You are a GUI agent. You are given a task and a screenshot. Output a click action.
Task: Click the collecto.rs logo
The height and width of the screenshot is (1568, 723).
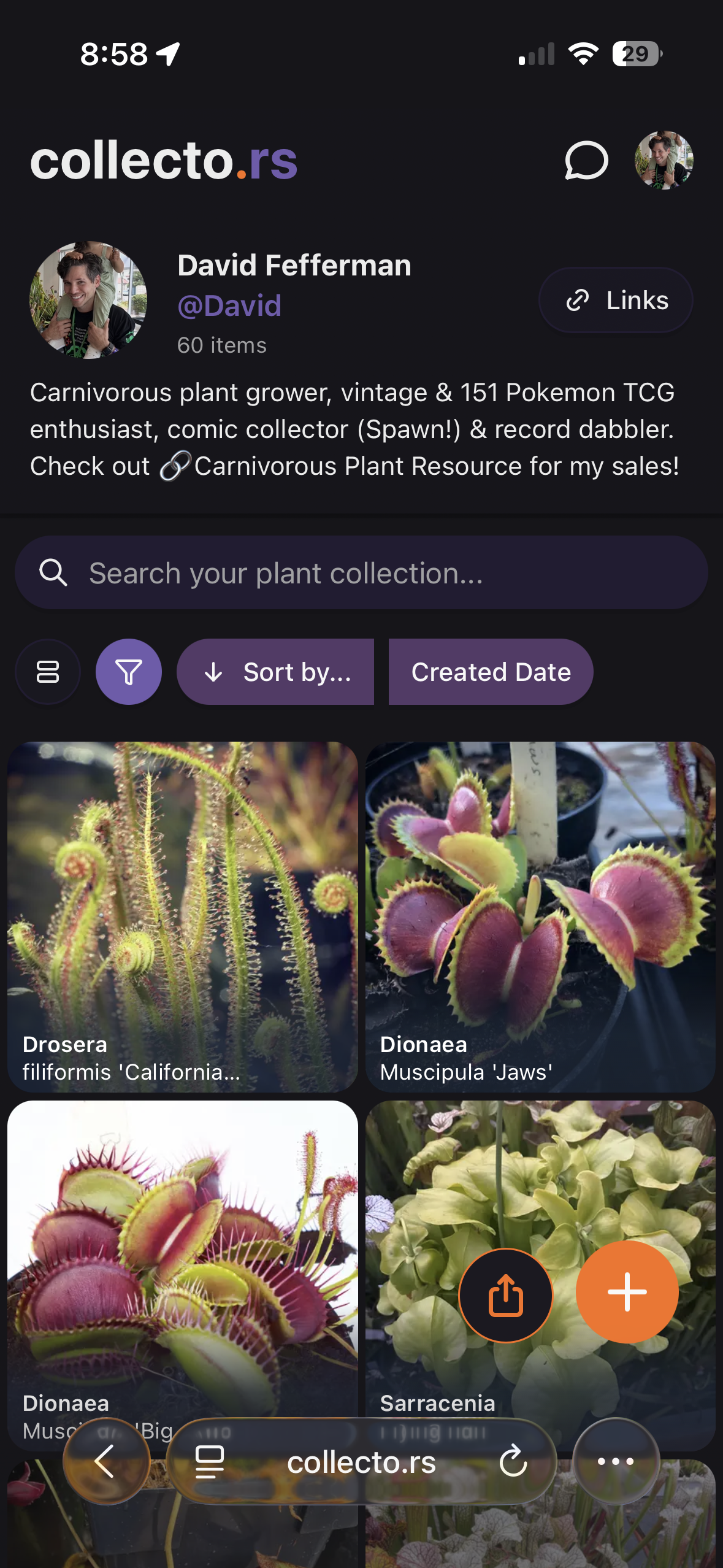click(x=164, y=161)
